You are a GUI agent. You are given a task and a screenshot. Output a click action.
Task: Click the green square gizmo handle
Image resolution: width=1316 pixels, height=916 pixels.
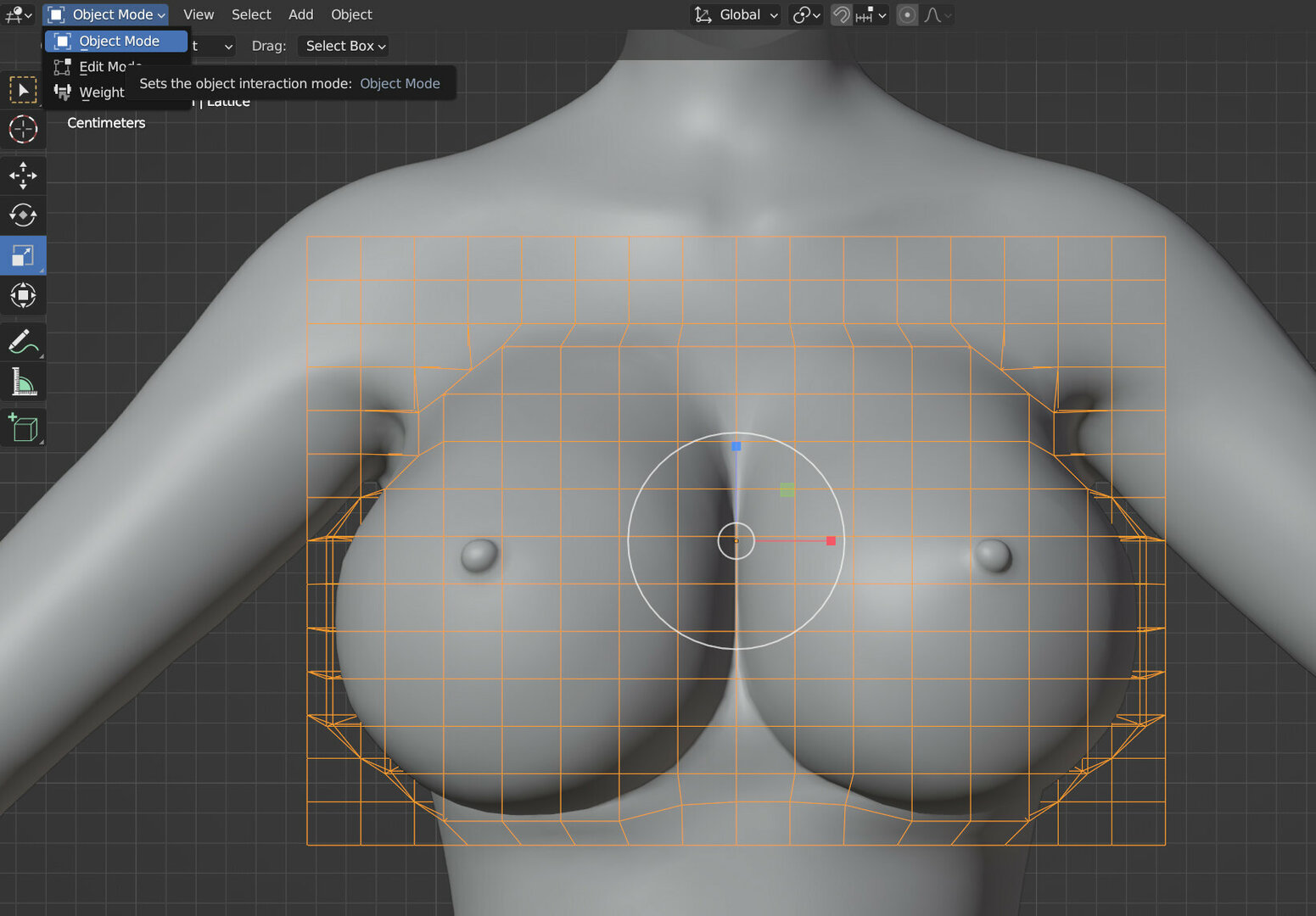(x=787, y=489)
